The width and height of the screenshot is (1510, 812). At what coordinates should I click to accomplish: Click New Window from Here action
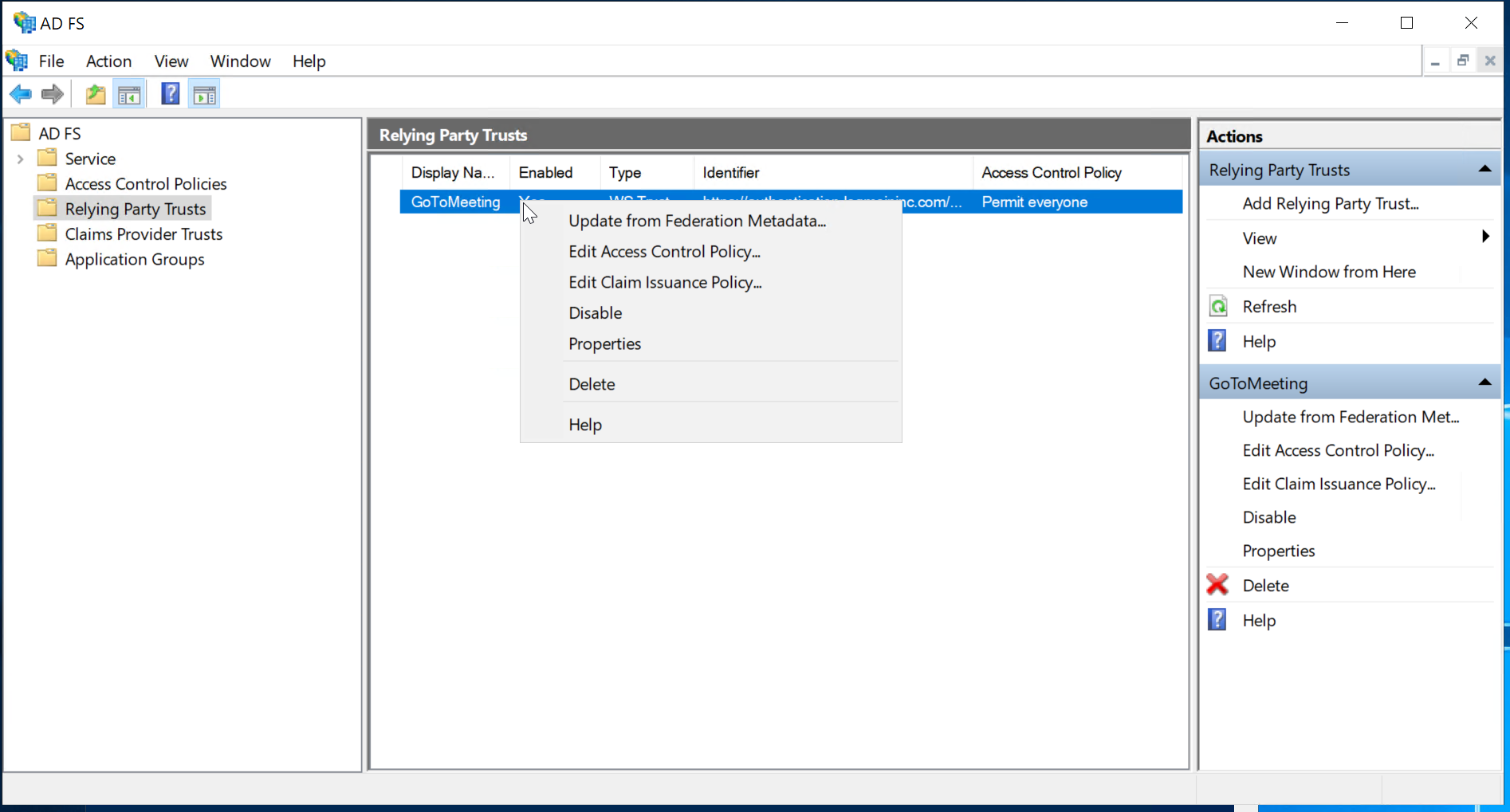1328,273
